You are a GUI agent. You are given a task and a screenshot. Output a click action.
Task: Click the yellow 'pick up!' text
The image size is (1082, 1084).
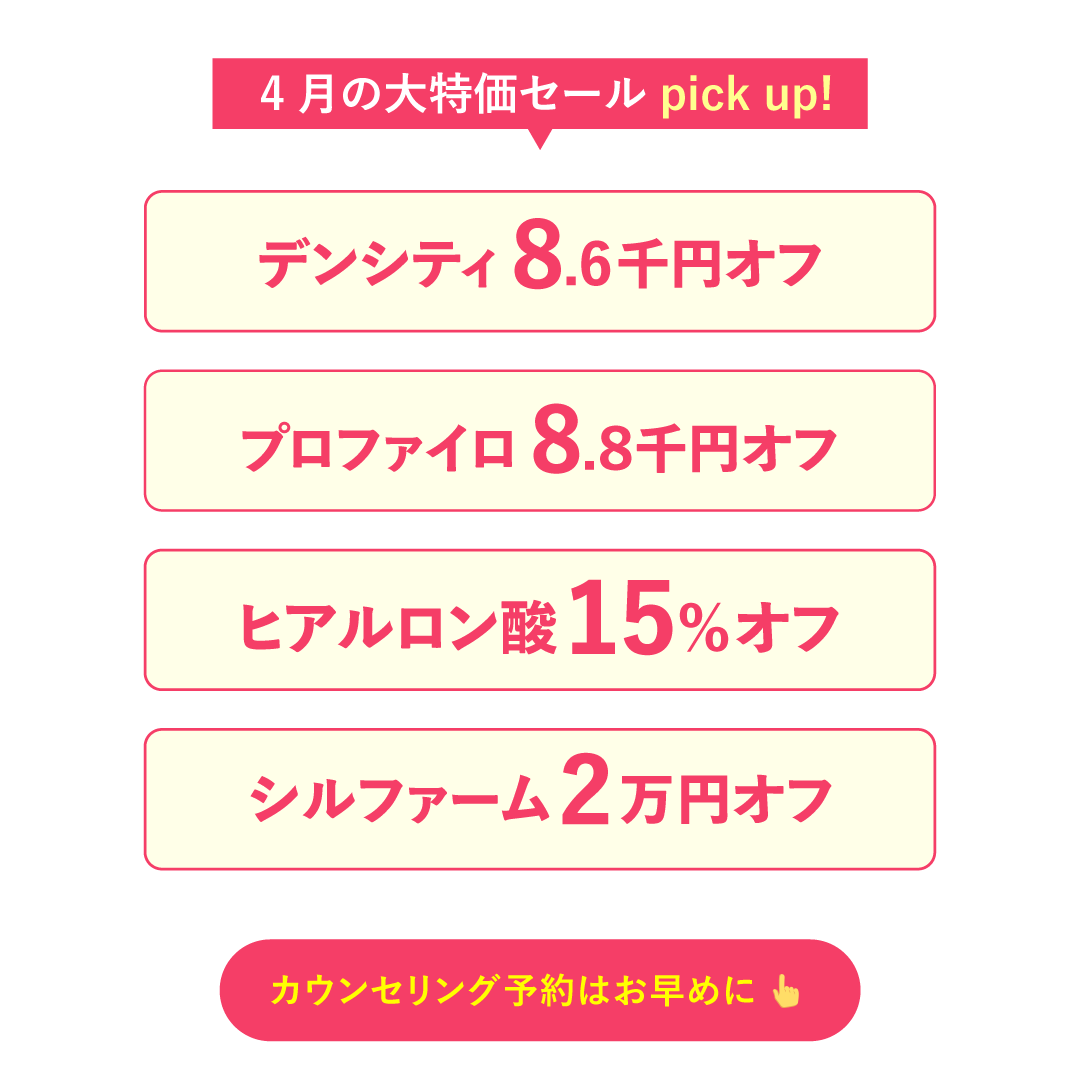pyautogui.click(x=745, y=94)
